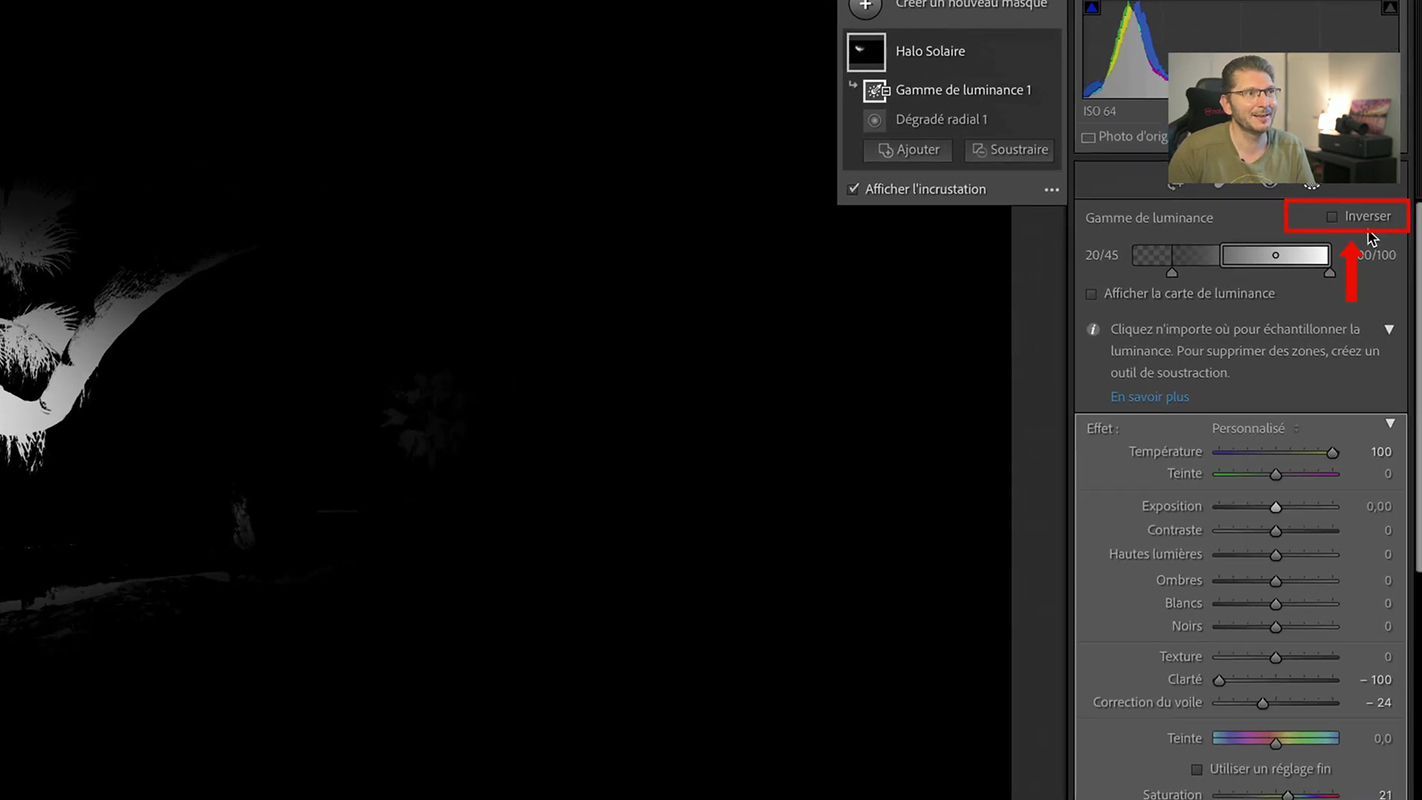Open the three-dot overlay options menu
Screen dimensions: 1422x800
1051,190
